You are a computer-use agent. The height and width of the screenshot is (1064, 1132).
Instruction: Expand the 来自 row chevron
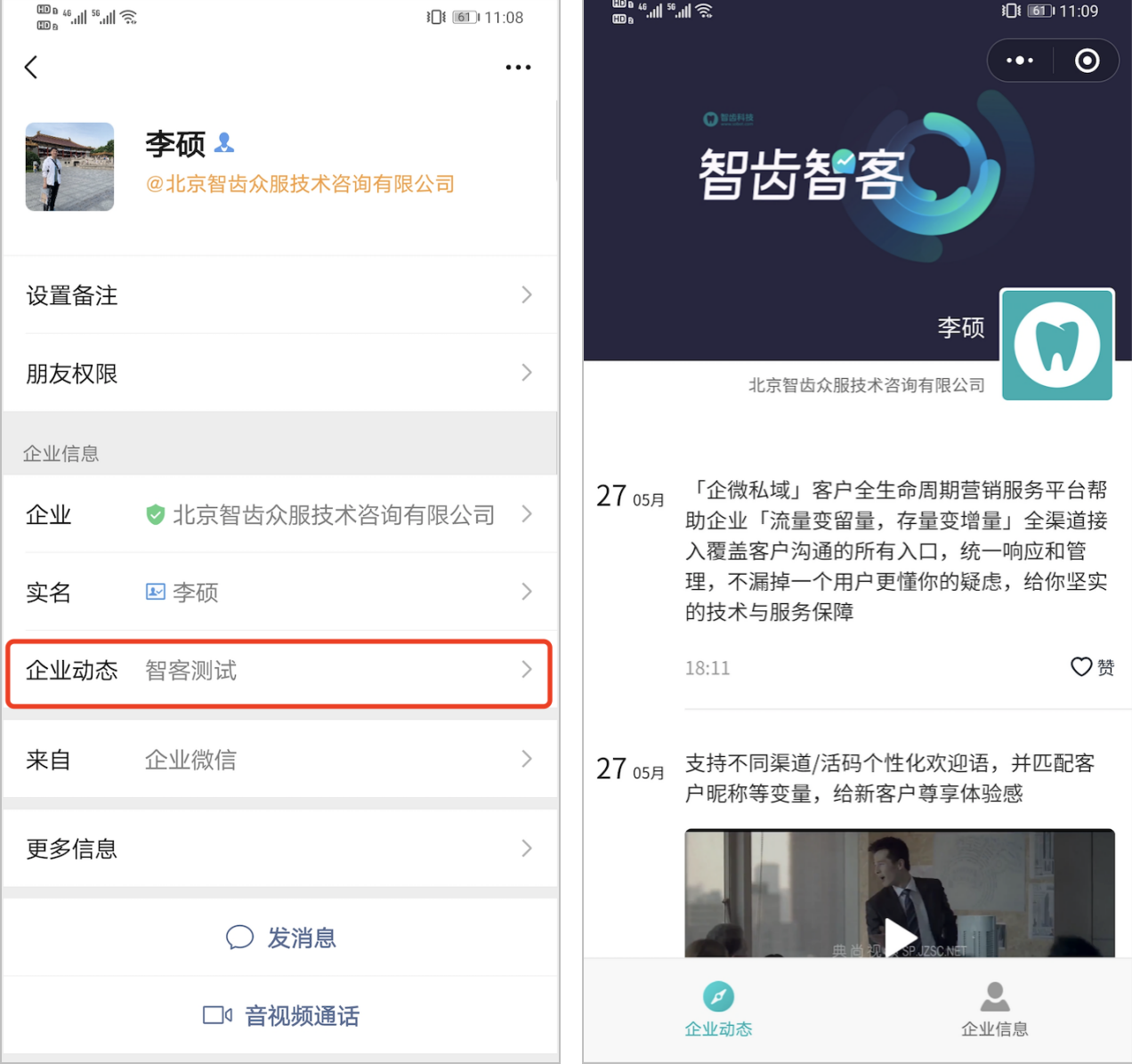[x=527, y=759]
